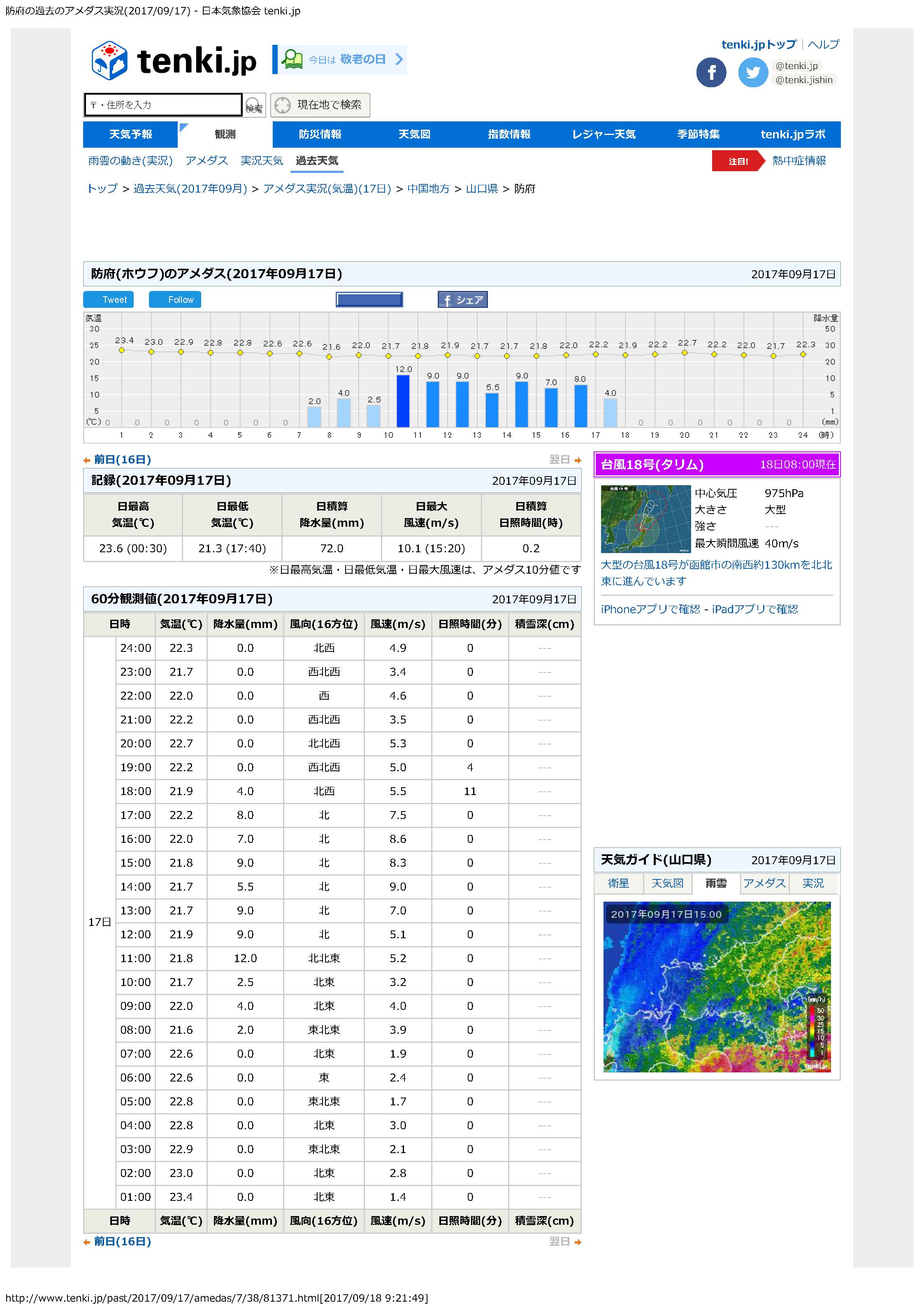Open the 天気予報 navigation menu
Viewport: 924px width, 1307px height.
pyautogui.click(x=130, y=134)
